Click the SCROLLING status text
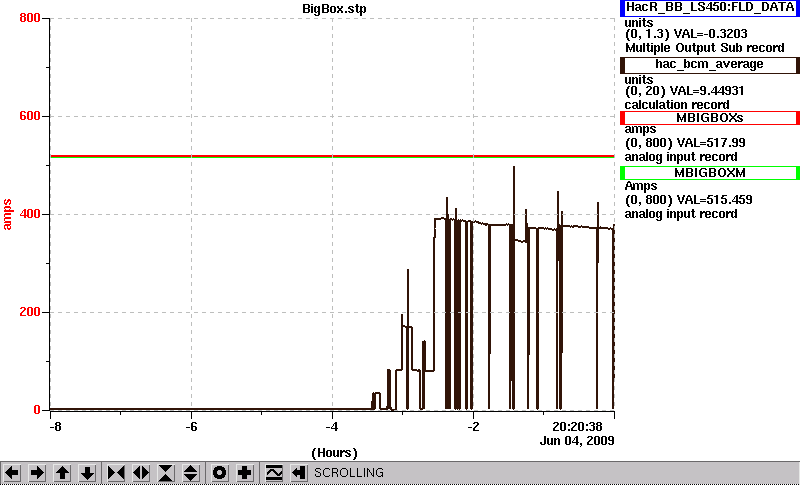 pyautogui.click(x=348, y=473)
